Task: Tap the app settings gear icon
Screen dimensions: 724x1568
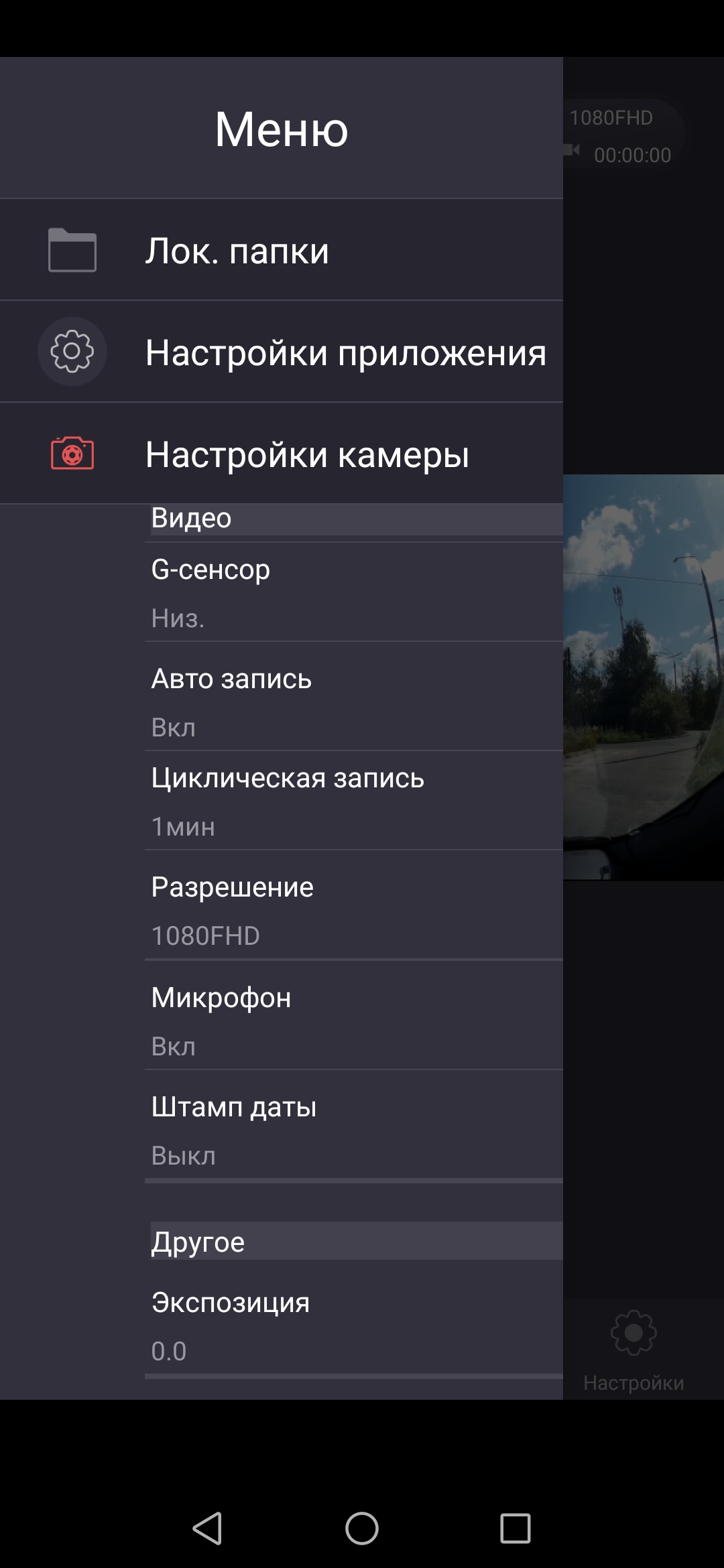Action: pyautogui.click(x=72, y=351)
